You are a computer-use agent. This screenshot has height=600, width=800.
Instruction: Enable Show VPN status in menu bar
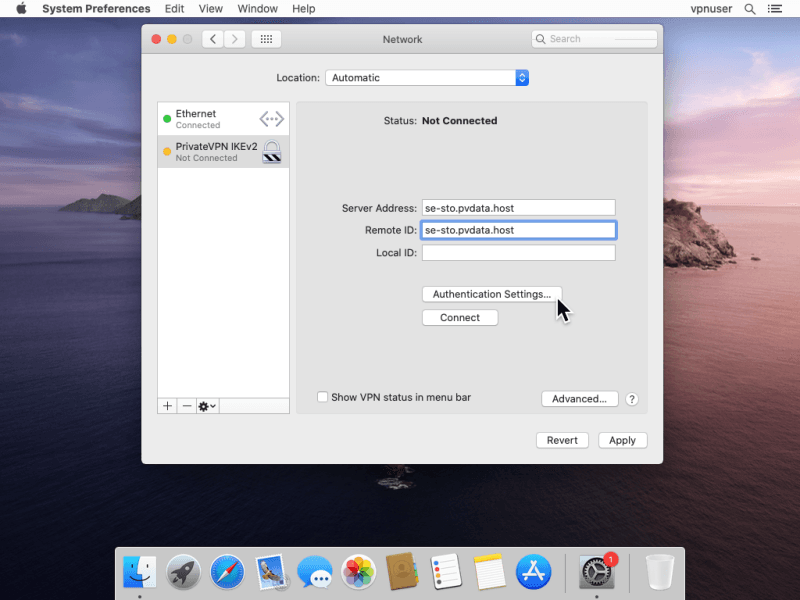[x=323, y=397]
